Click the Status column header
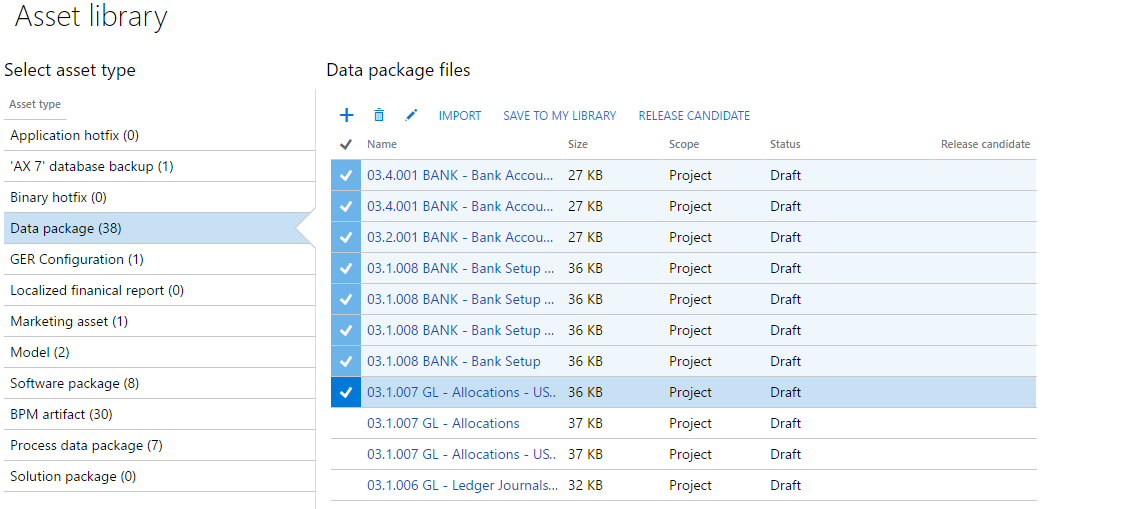Screen dimensions: 1138x509 [x=785, y=145]
